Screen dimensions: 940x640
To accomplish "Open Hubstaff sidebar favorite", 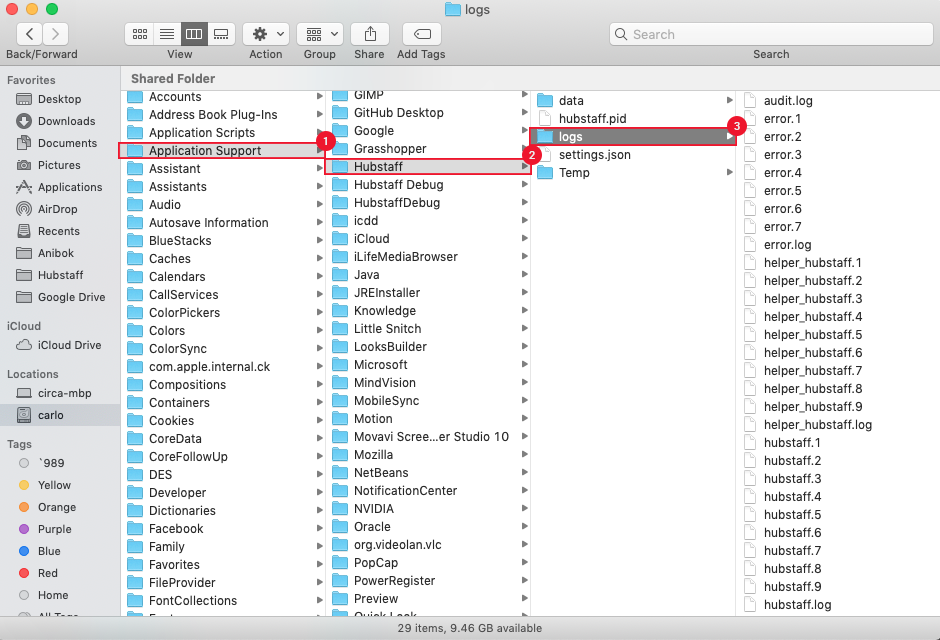I will pos(59,275).
